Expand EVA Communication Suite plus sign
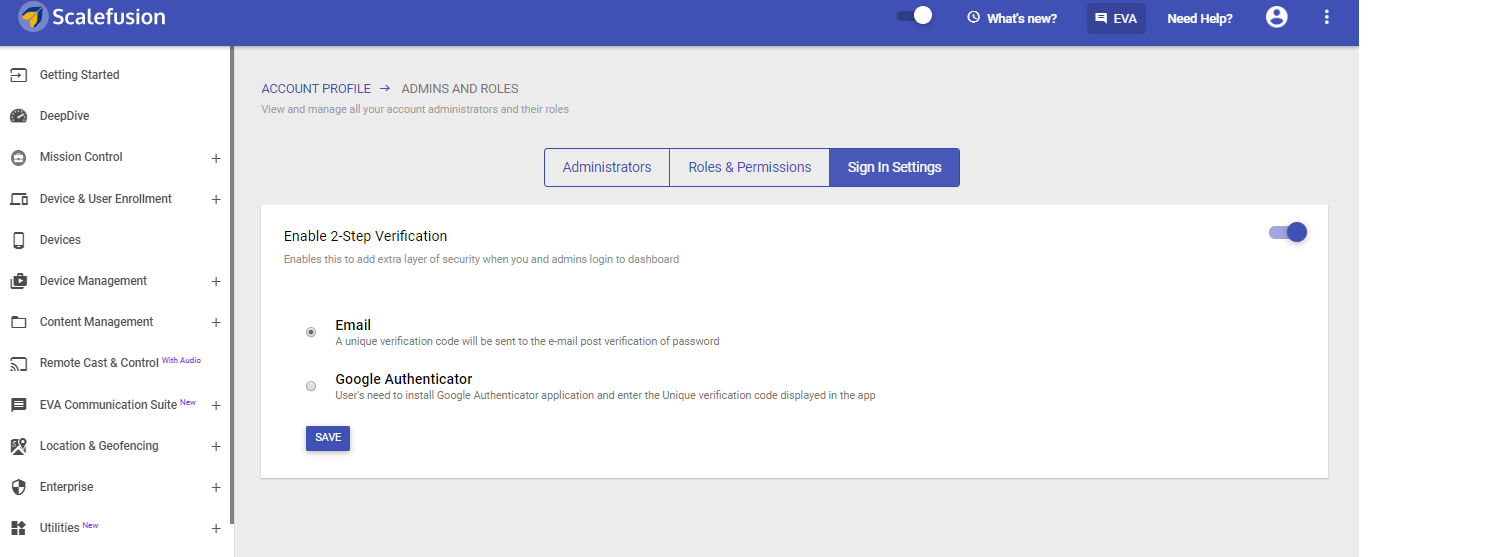The image size is (1498, 557). (x=216, y=406)
